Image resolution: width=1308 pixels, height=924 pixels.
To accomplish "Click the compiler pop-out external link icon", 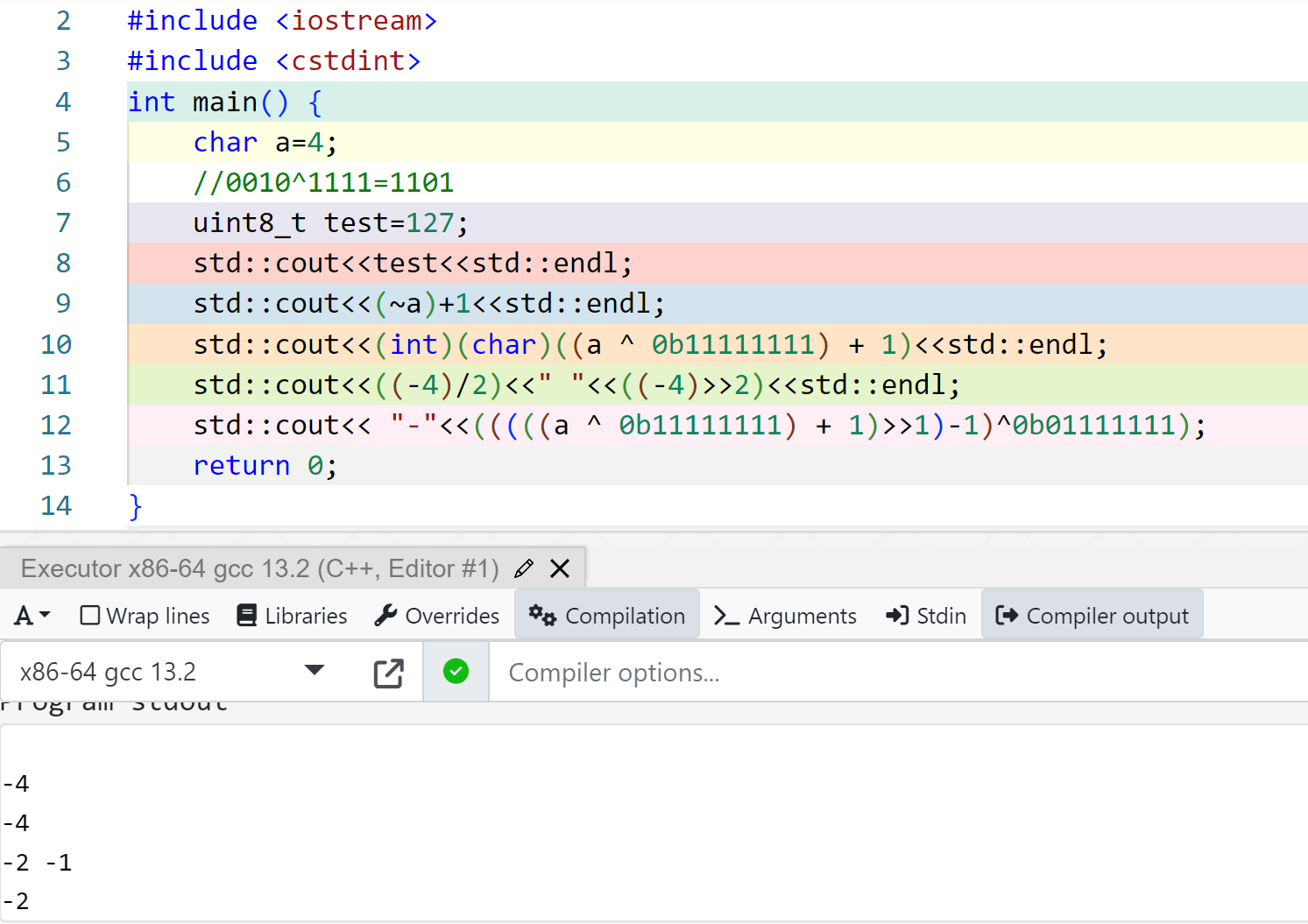I will [x=388, y=673].
